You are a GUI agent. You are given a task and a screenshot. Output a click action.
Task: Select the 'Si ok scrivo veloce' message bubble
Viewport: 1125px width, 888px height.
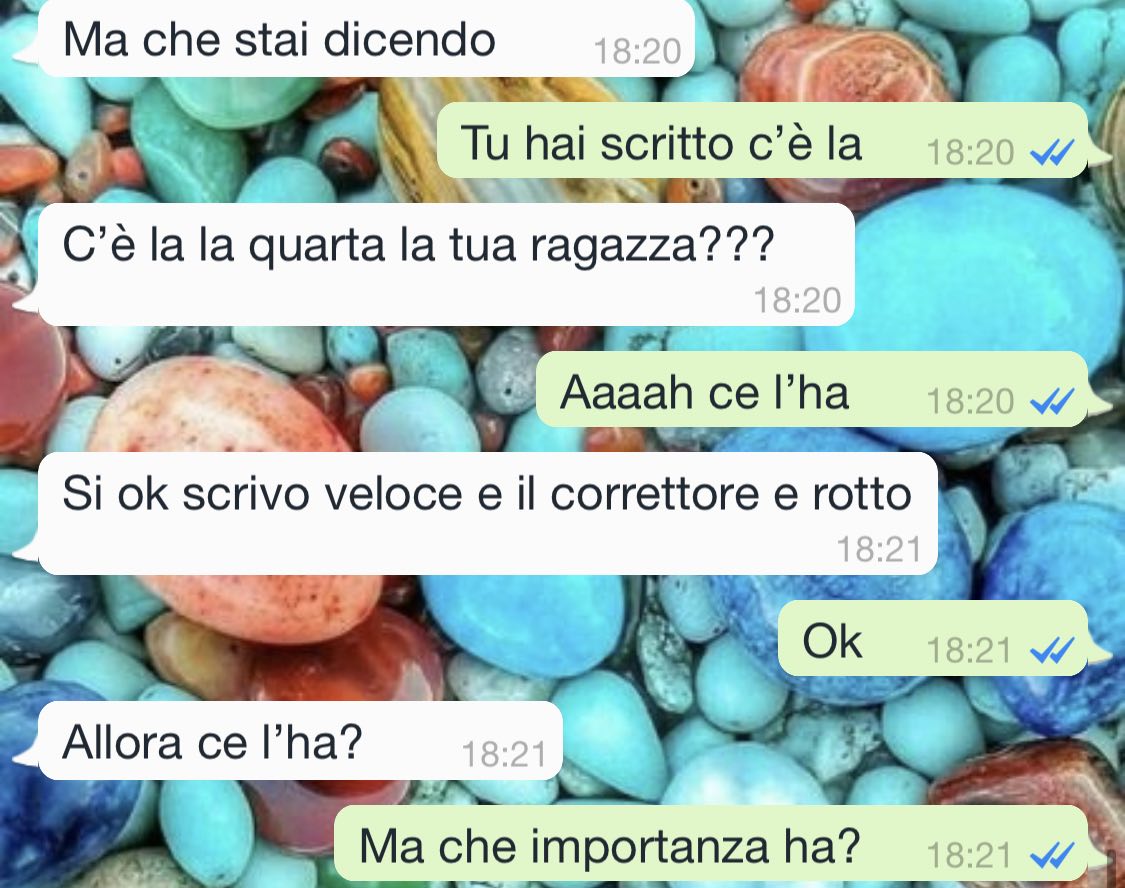tap(487, 513)
